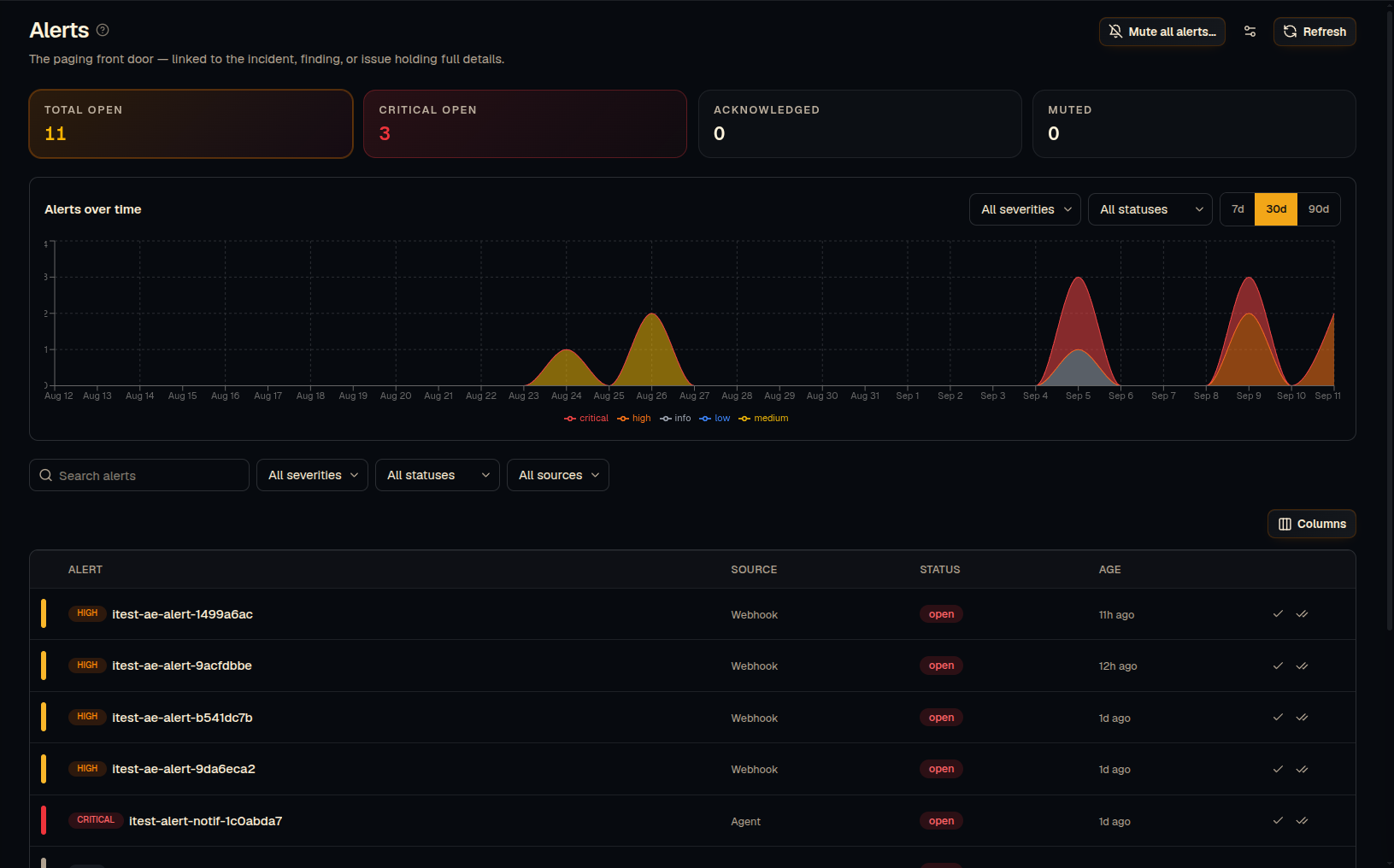Expand All statuses filter above the alerts table
This screenshot has width=1394, height=868.
pos(437,475)
